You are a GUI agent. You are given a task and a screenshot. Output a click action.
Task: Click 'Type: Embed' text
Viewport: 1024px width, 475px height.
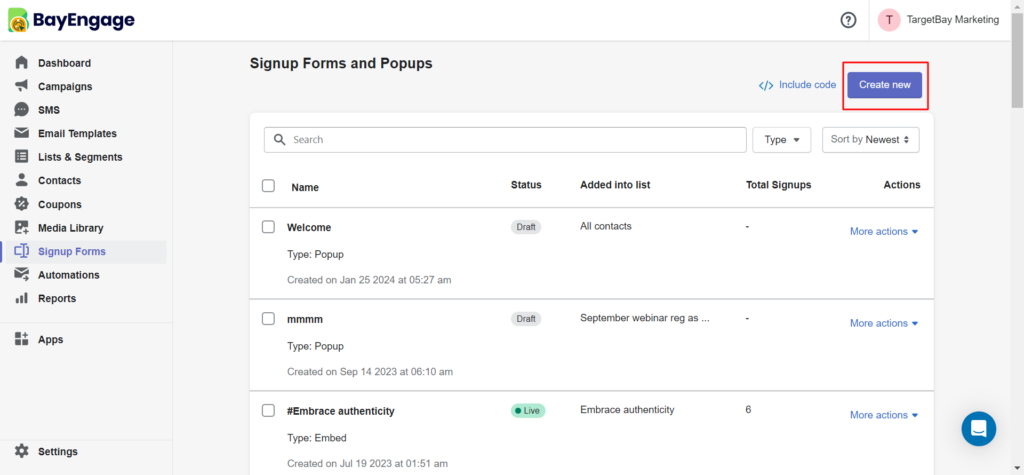tap(317, 438)
